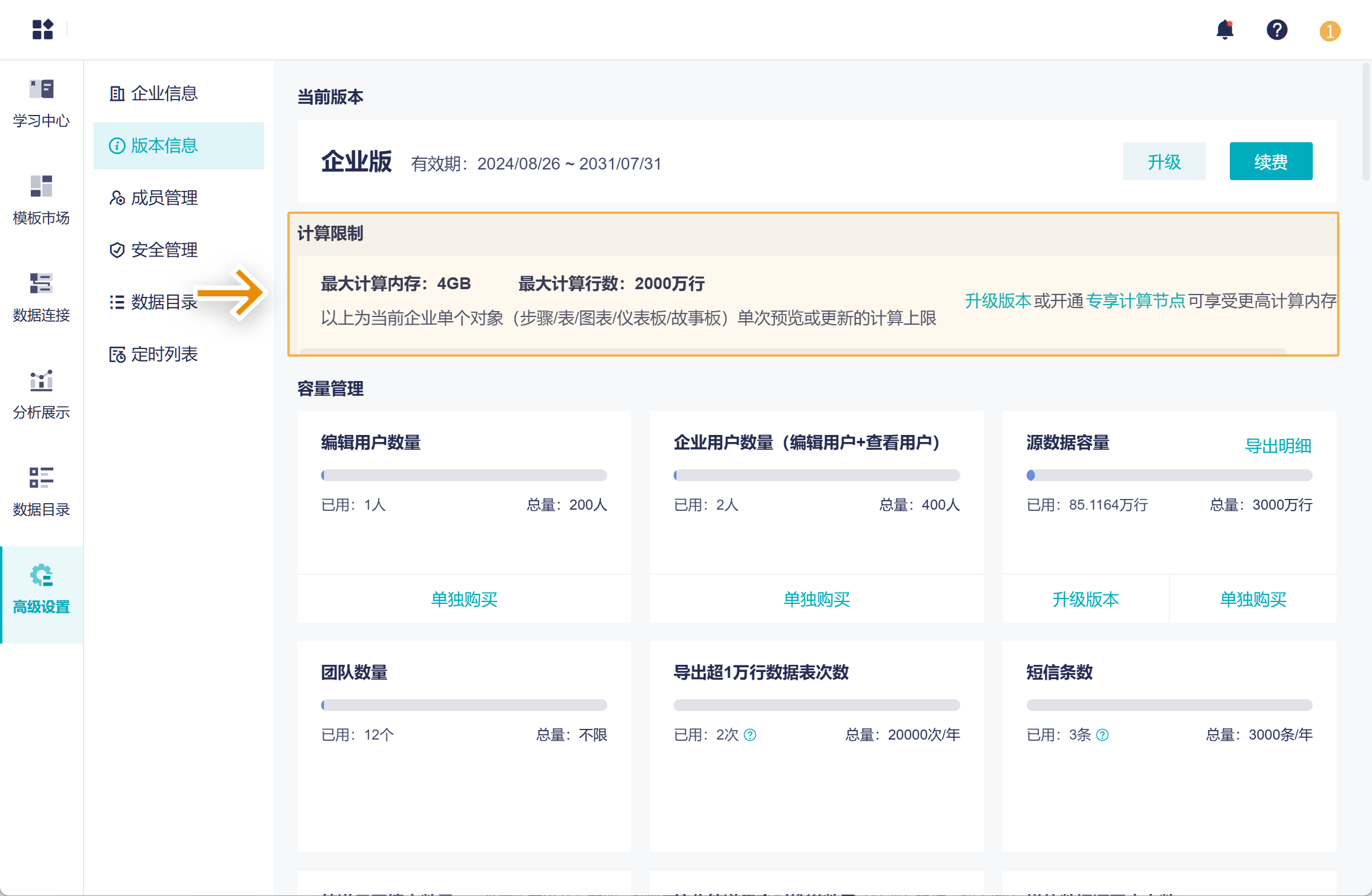
Task: Click 导出明细 link for 源数据容量
Action: 1278,446
